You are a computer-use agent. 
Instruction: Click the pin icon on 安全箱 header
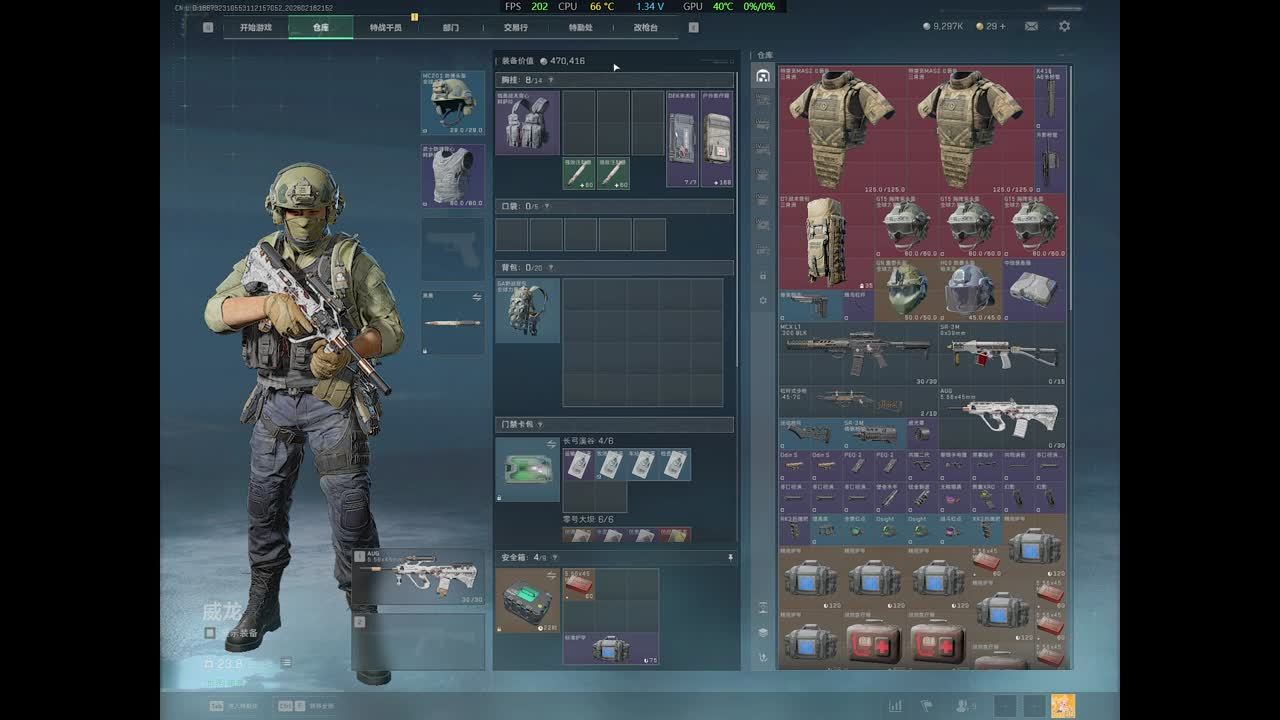click(x=730, y=557)
